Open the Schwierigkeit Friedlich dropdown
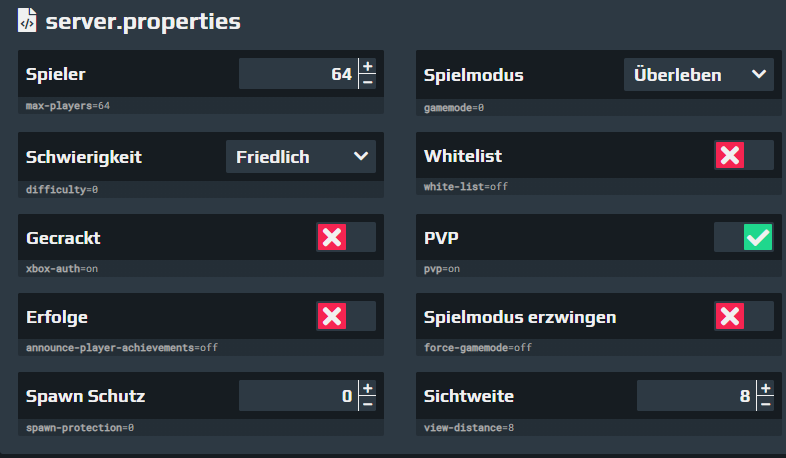Screen dimensions: 786x458 301,157
